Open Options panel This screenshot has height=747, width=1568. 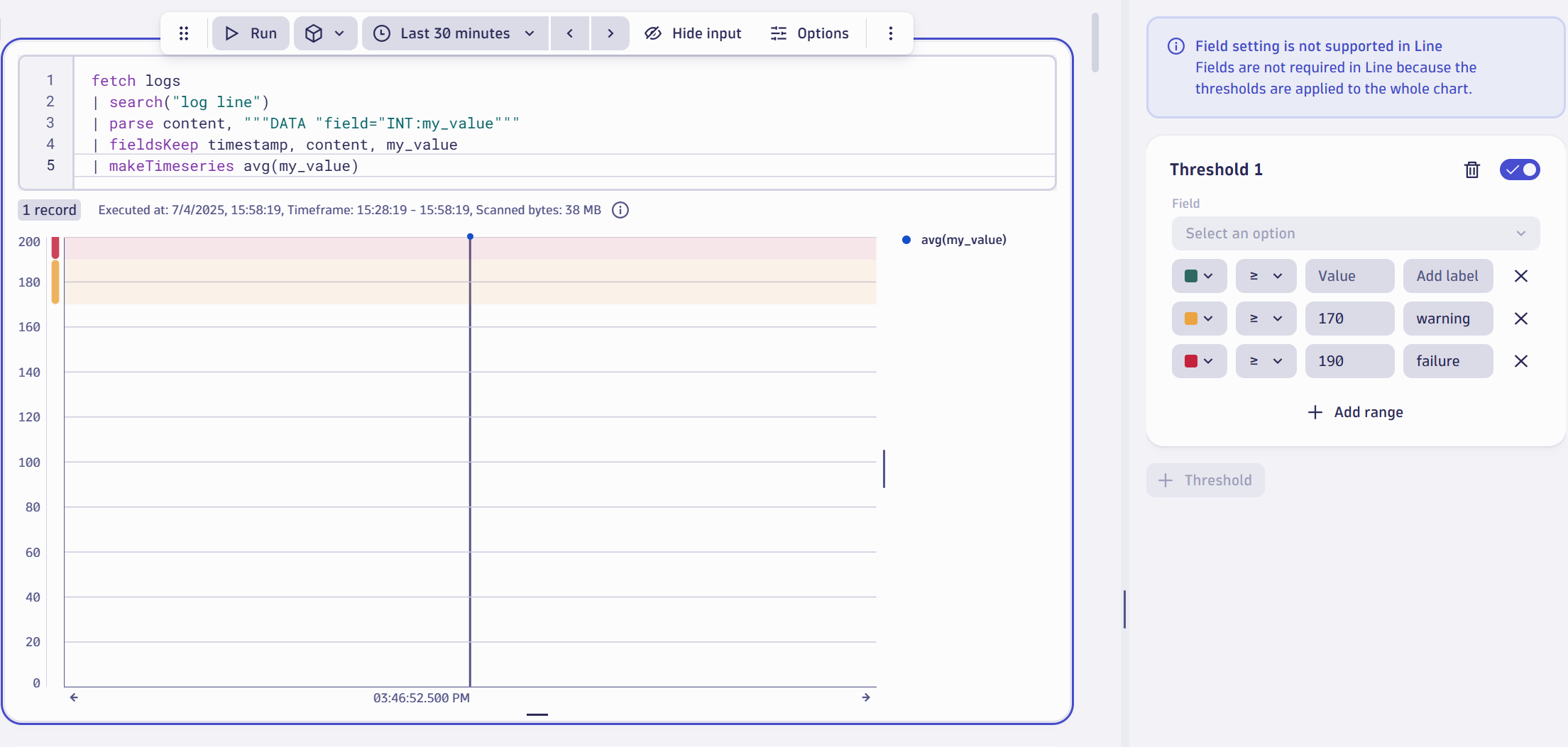pyautogui.click(x=810, y=33)
